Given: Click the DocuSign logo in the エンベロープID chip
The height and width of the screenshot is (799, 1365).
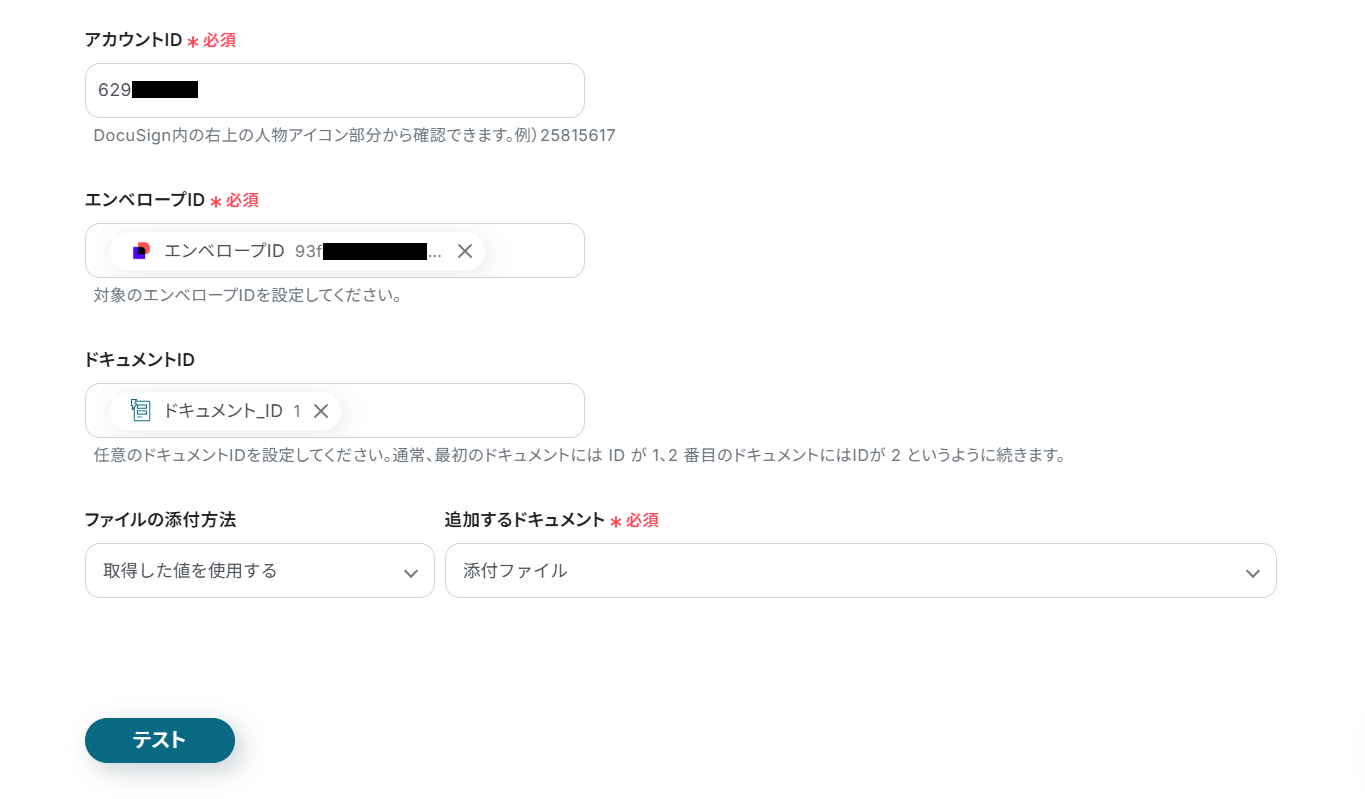Looking at the screenshot, I should click(141, 251).
